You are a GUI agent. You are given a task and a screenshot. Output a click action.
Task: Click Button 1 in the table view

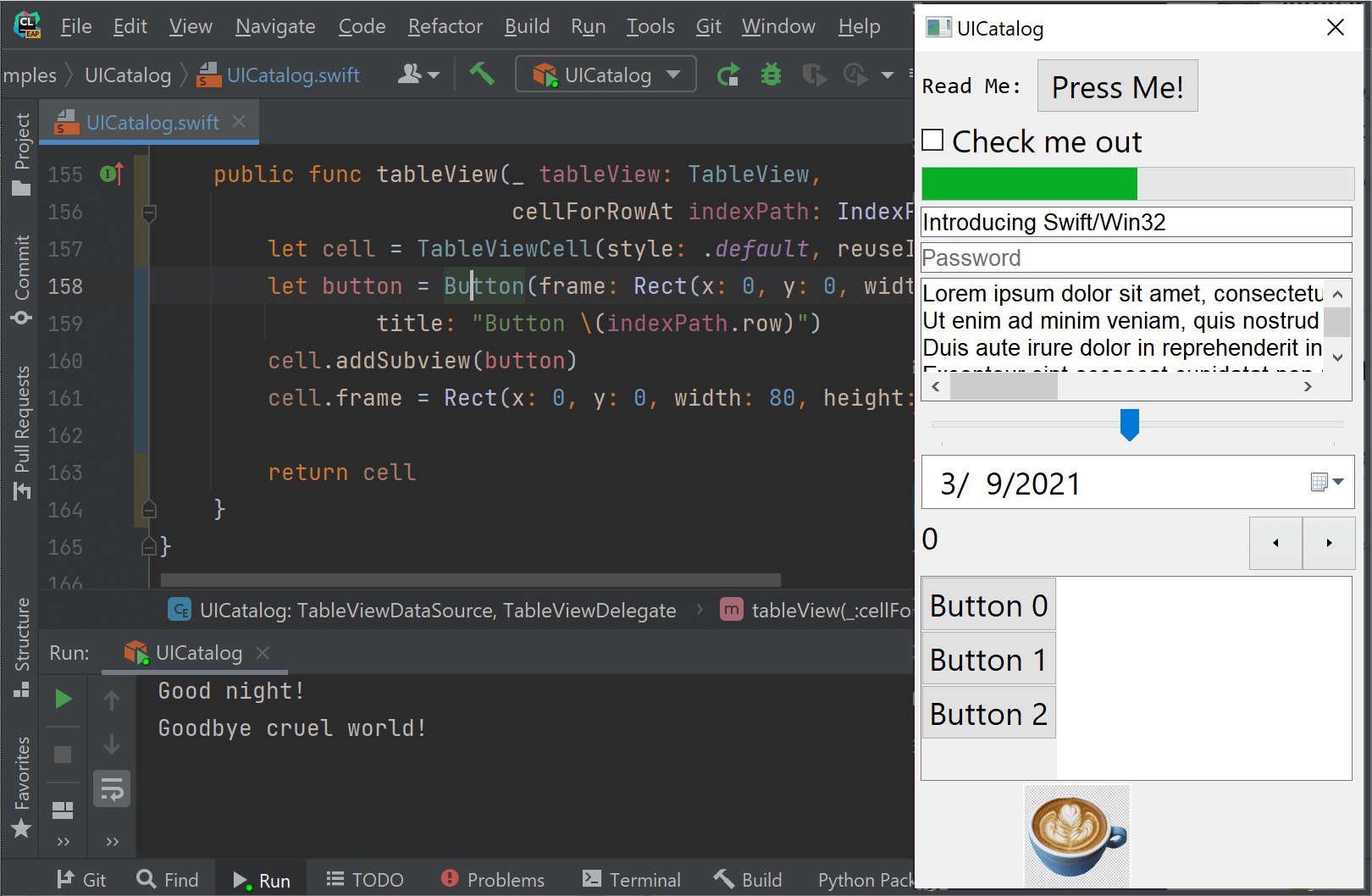pos(988,659)
